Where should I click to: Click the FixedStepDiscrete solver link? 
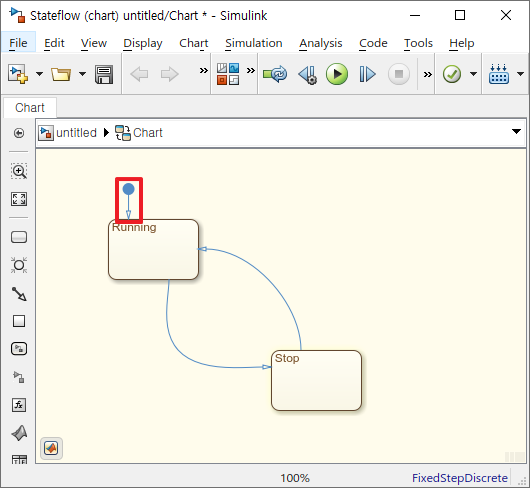click(460, 478)
